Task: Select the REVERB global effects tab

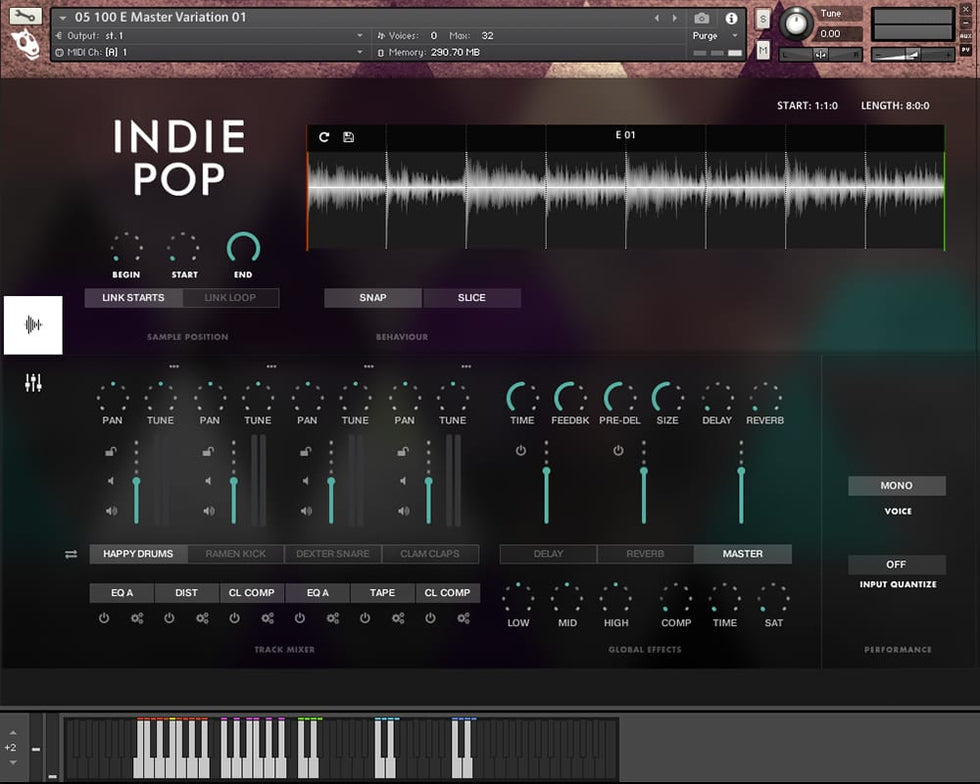Action: (x=645, y=554)
